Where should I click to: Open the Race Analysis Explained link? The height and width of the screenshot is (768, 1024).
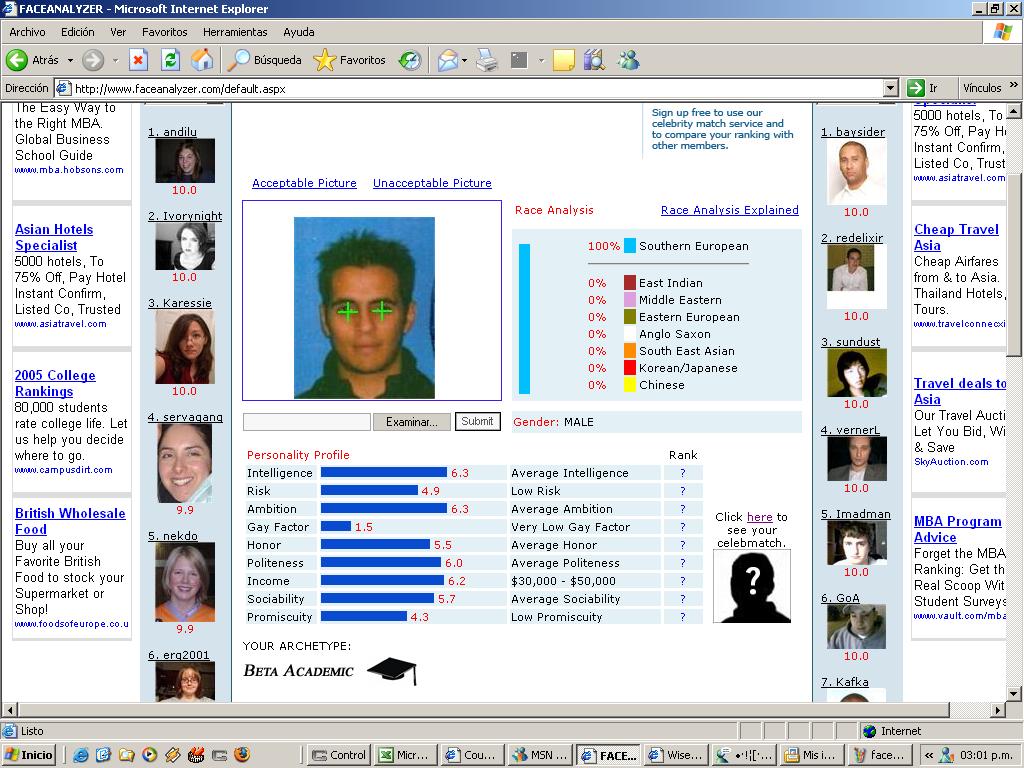click(729, 210)
